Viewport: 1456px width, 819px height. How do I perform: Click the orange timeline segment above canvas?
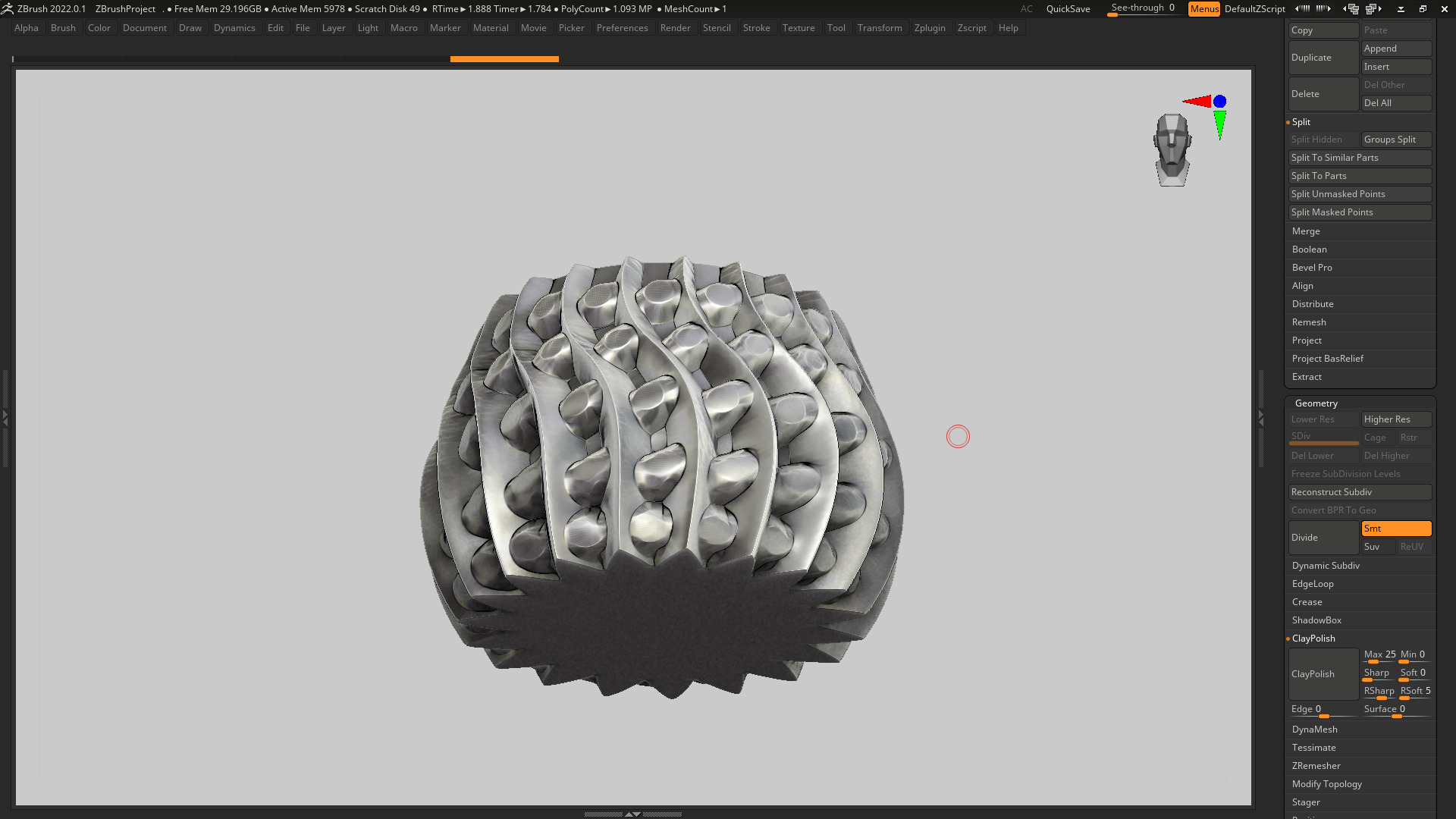504,59
